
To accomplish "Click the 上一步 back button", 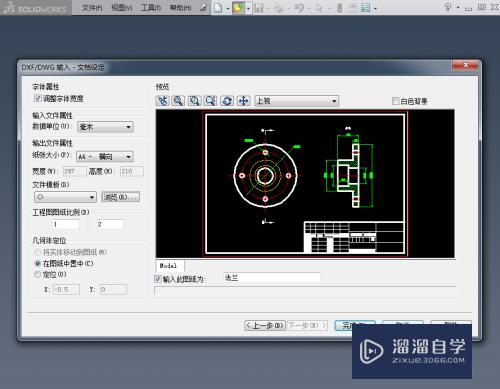I will (265, 325).
